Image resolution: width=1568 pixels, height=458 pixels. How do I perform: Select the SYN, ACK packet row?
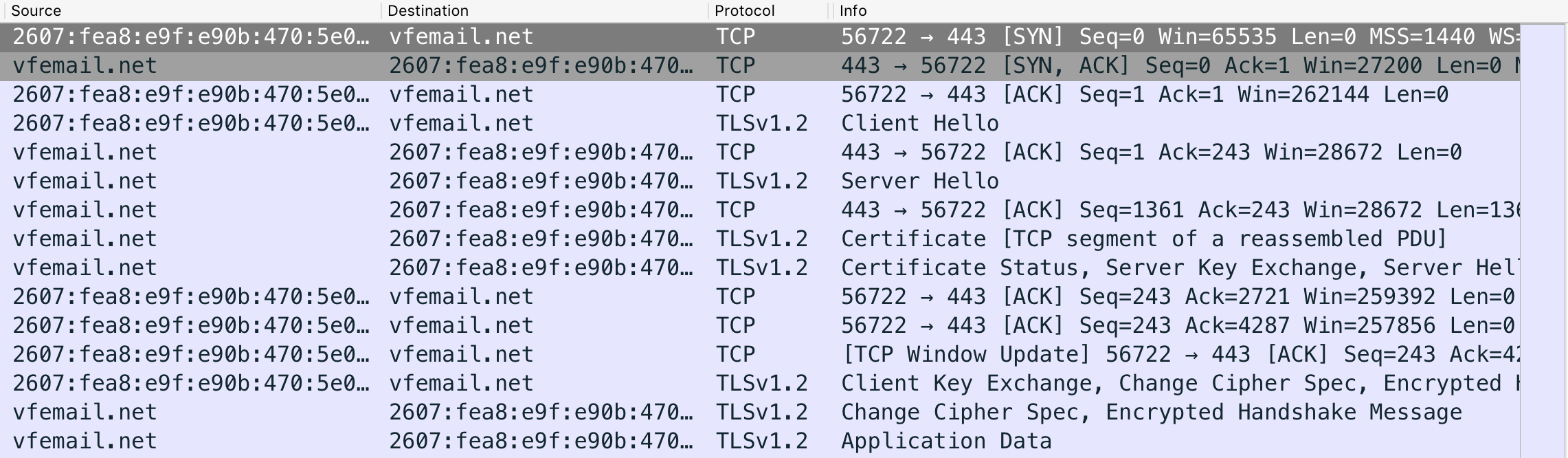click(x=760, y=65)
